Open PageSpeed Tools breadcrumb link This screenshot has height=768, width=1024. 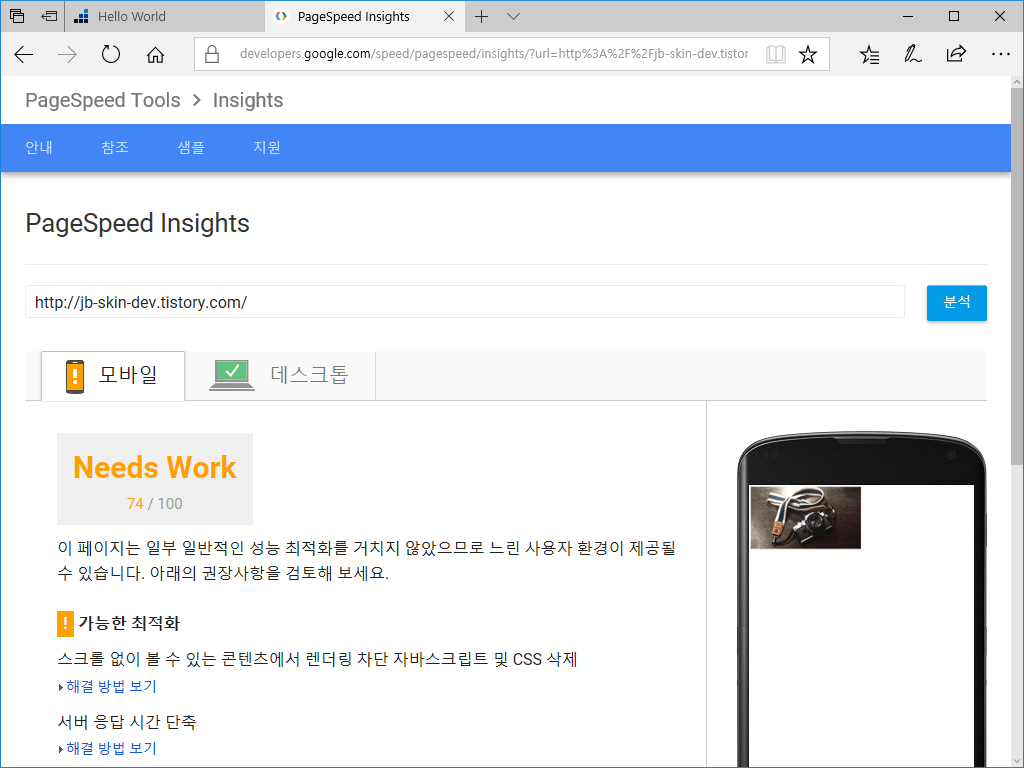pyautogui.click(x=103, y=100)
